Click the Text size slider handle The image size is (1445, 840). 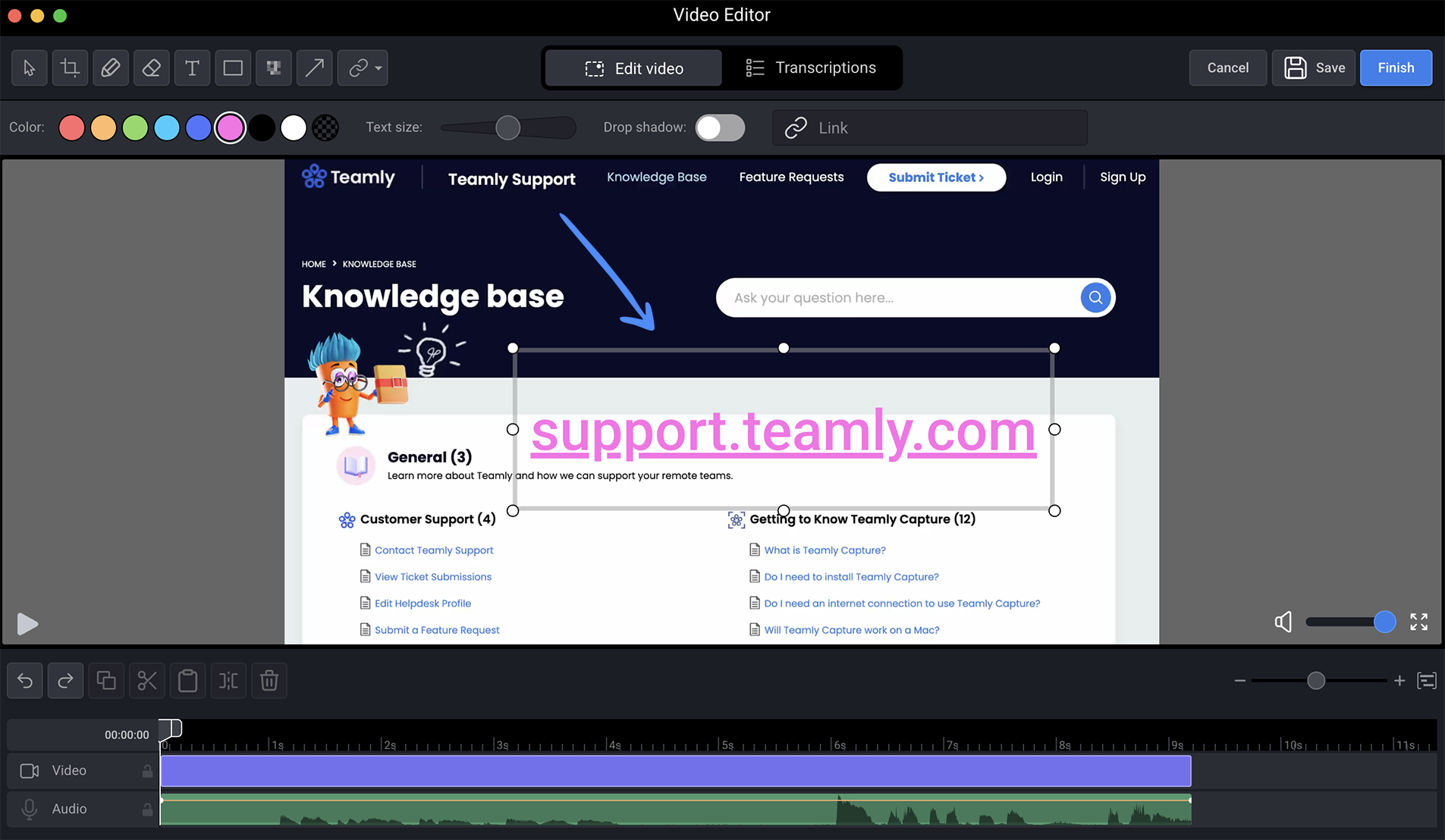(507, 128)
